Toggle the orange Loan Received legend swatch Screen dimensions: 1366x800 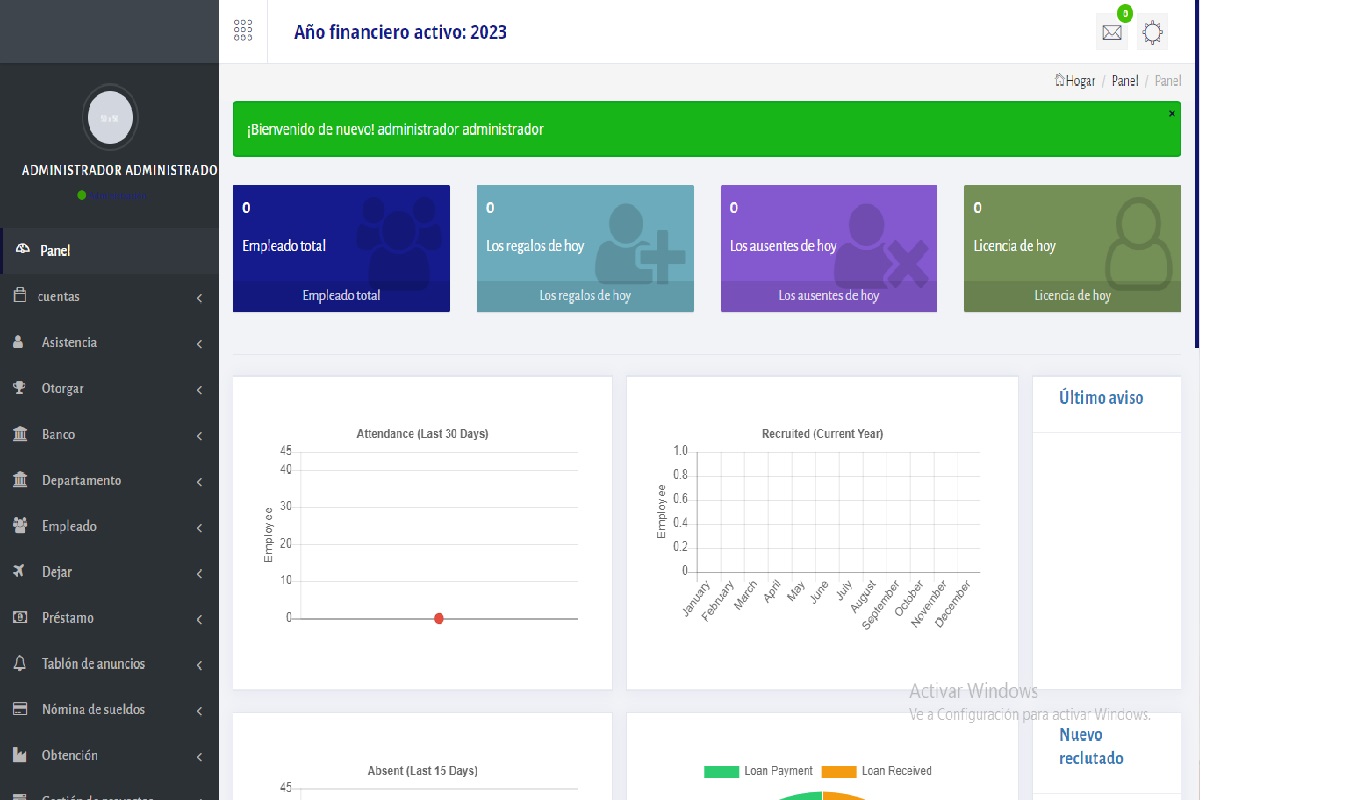pyautogui.click(x=839, y=771)
